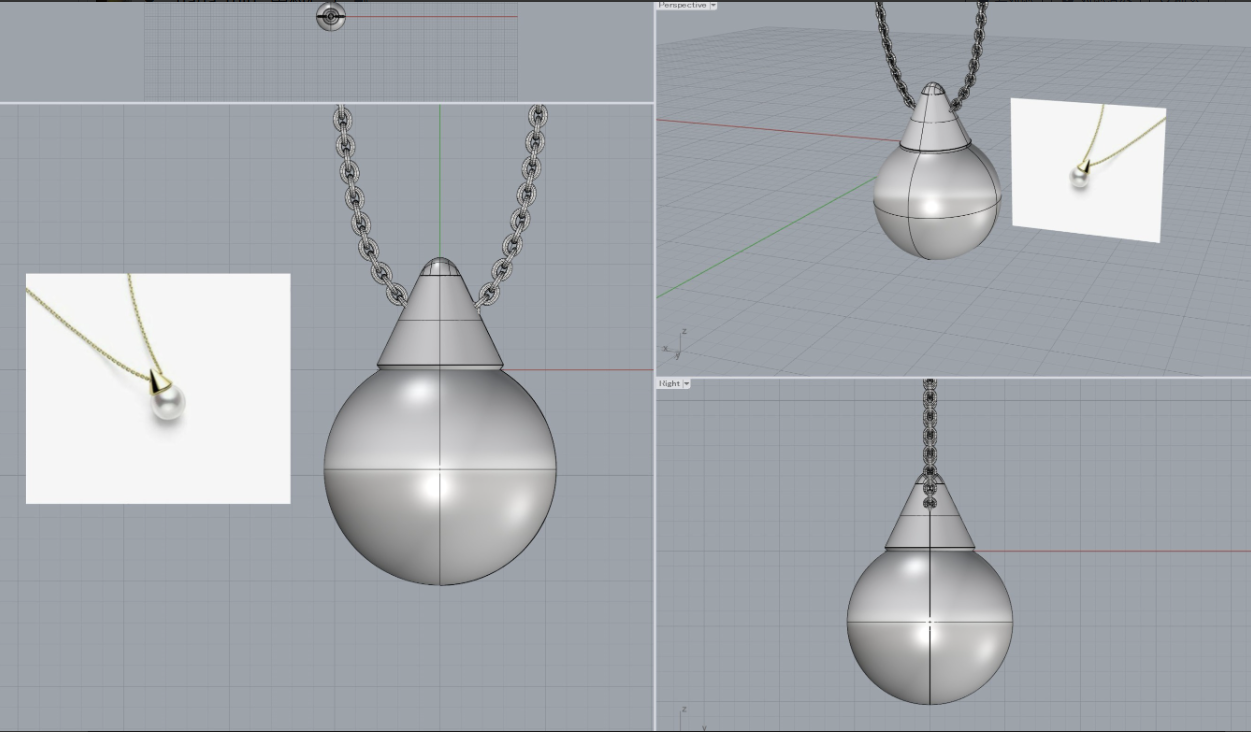Click the small pendant in the top viewport
Image resolution: width=1251 pixels, height=732 pixels.
pyautogui.click(x=331, y=16)
